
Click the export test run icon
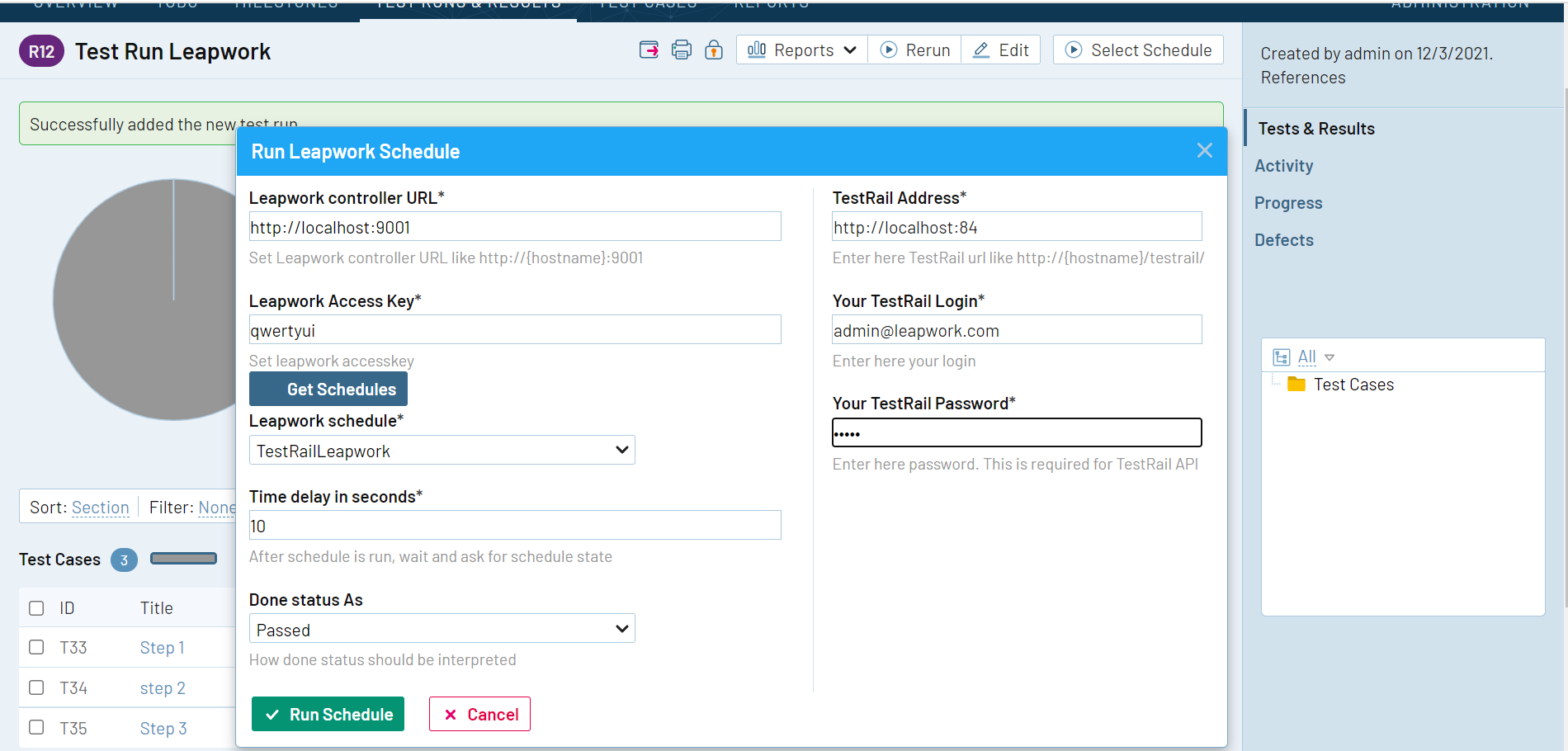(649, 50)
